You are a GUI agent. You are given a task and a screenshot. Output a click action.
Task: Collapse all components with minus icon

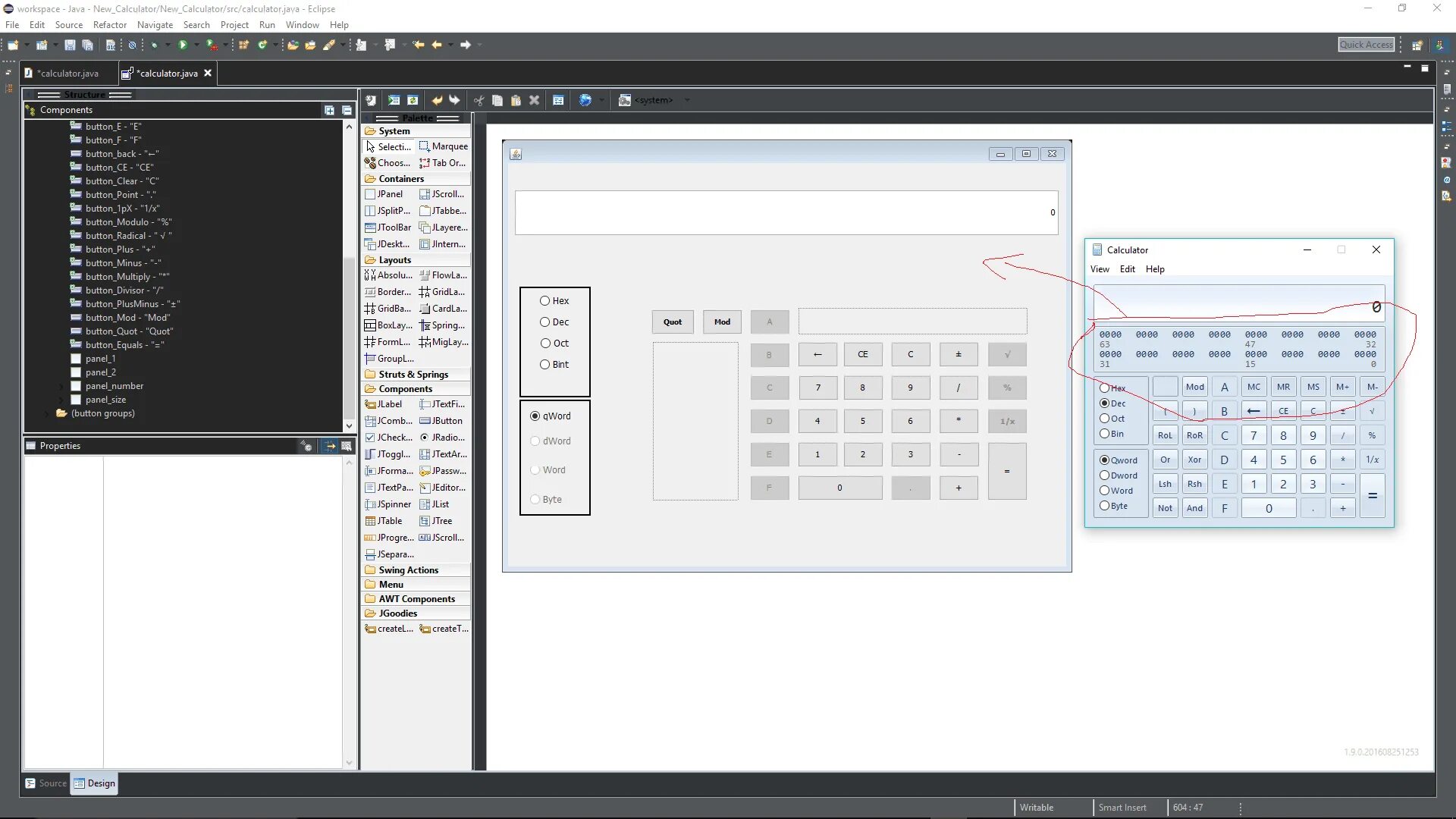click(x=347, y=110)
